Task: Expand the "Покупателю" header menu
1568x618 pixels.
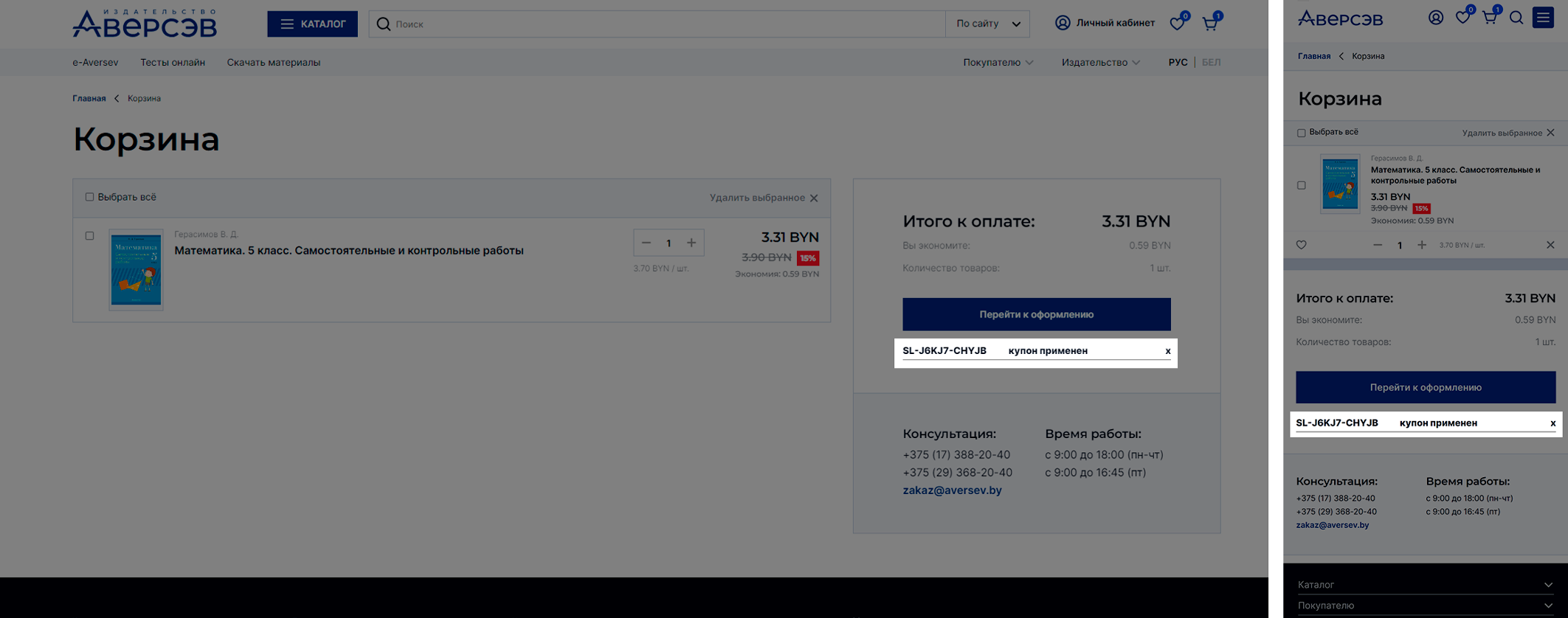Action: pyautogui.click(x=998, y=63)
